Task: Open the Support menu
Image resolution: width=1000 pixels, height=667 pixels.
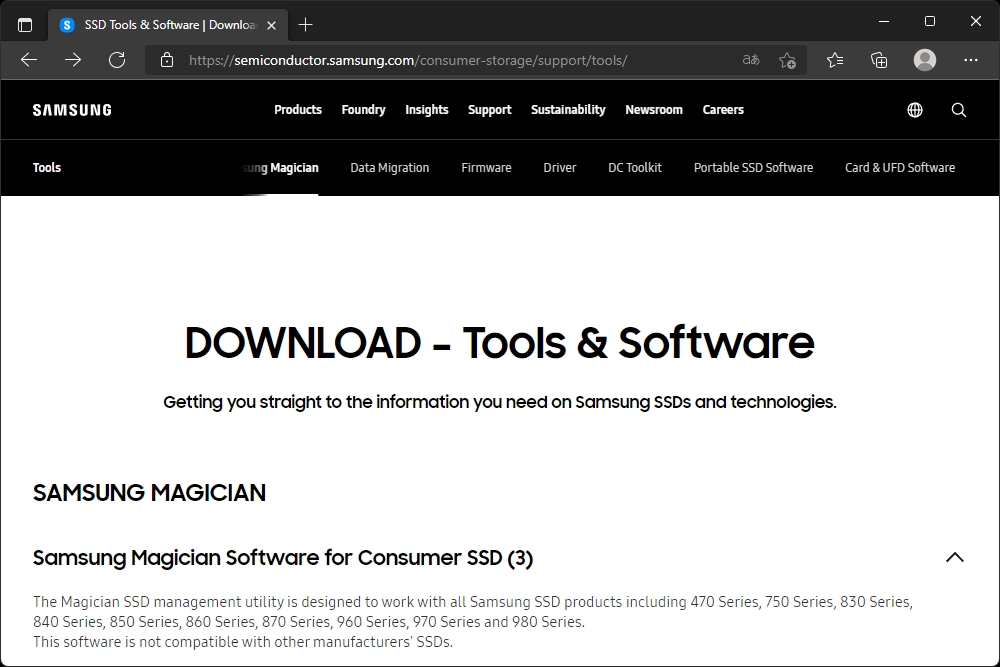Action: click(x=490, y=110)
